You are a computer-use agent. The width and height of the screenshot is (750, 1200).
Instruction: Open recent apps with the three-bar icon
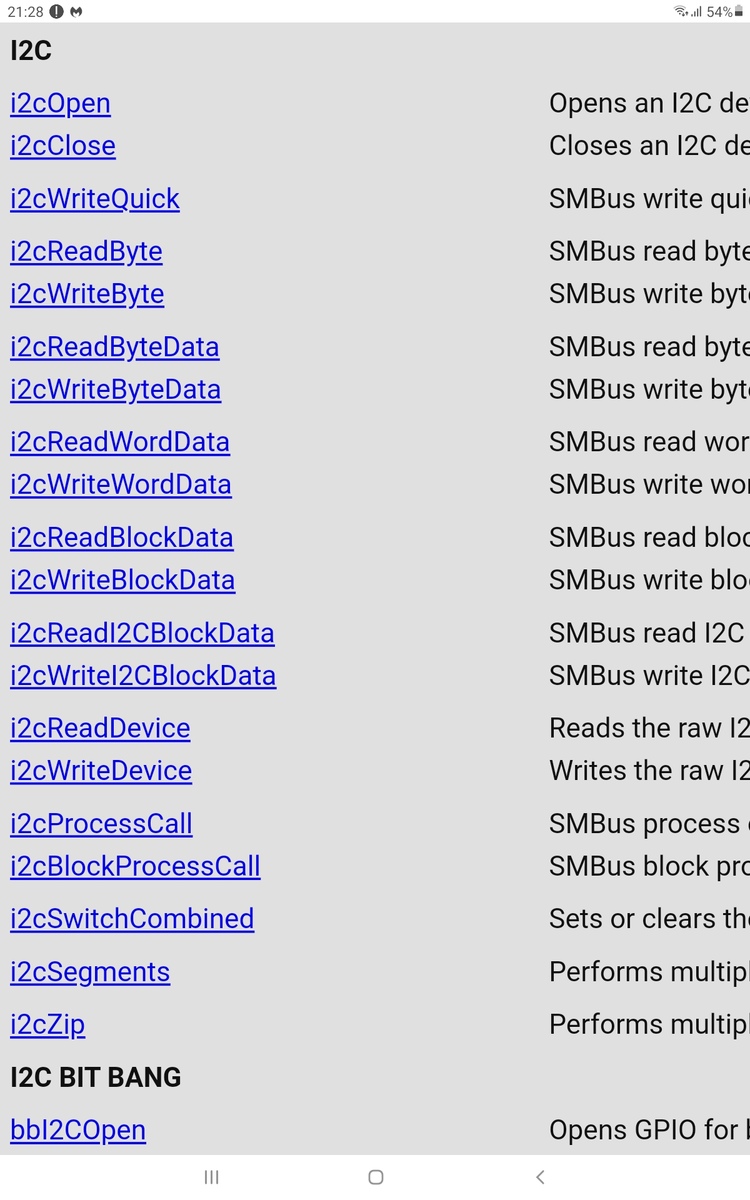click(211, 1177)
